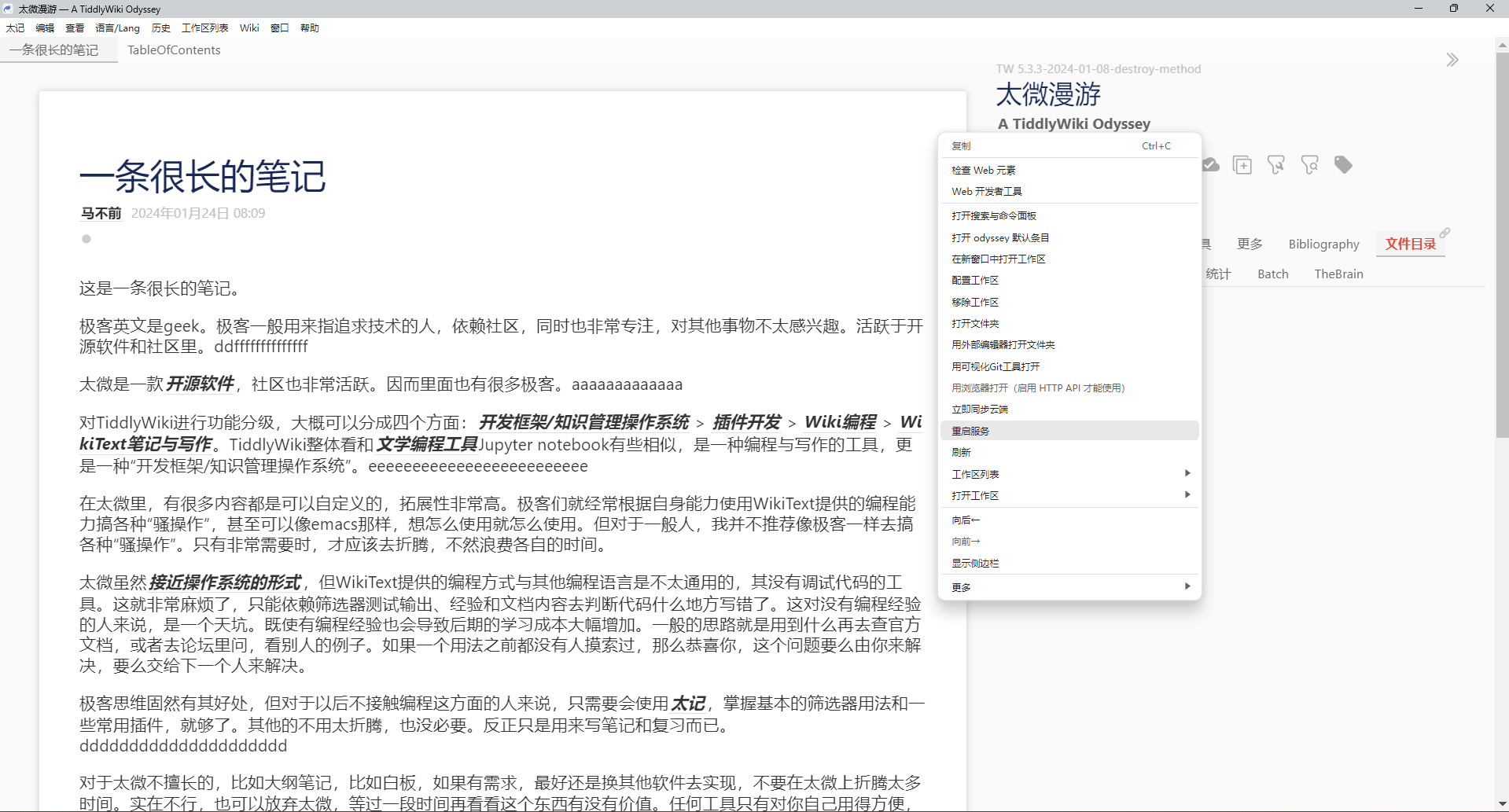Viewport: 1509px width, 812px height.
Task: Click the tag icon in sidebar toolbar
Action: (x=1343, y=165)
